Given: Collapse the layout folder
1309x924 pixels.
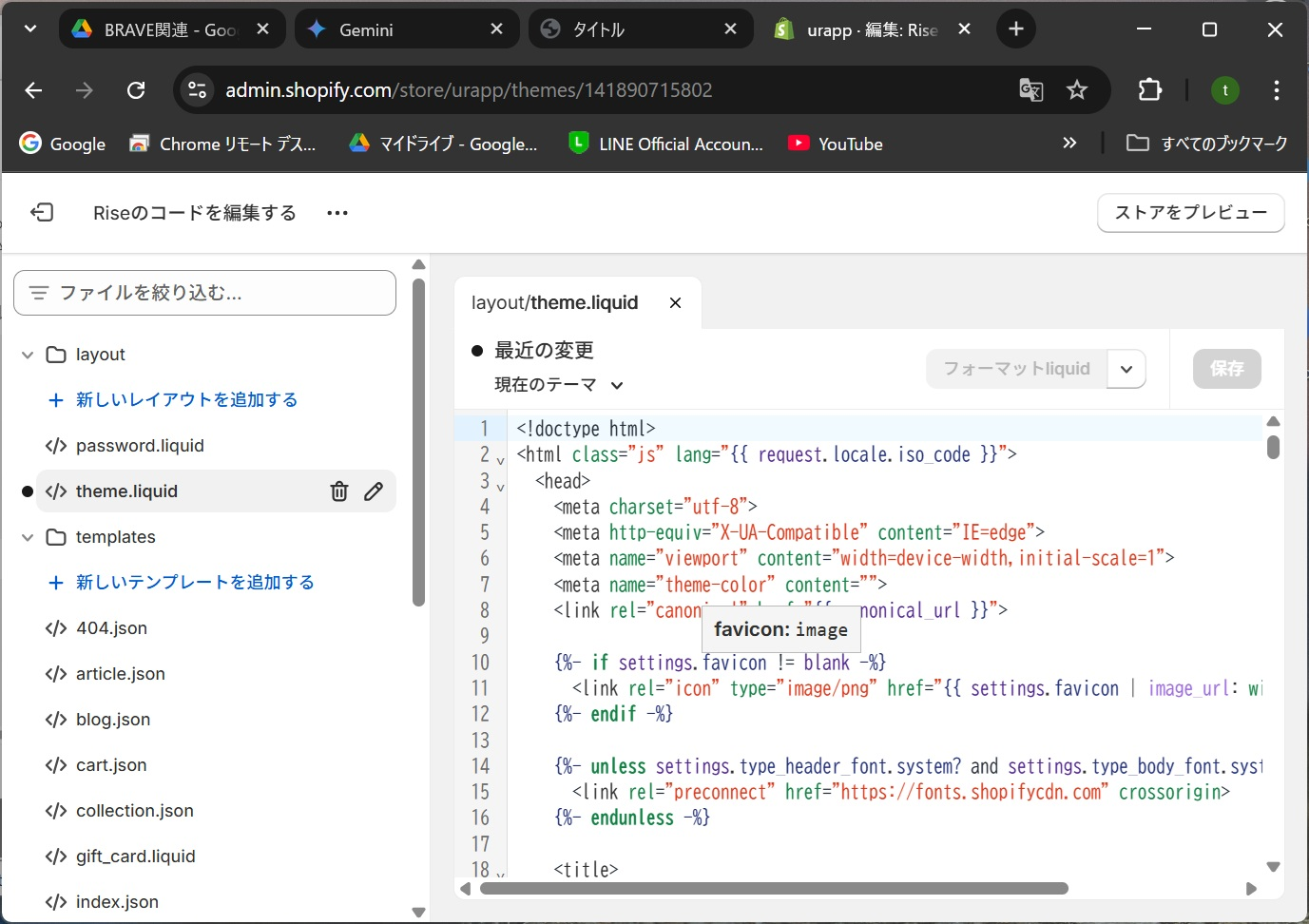Looking at the screenshot, I should tap(28, 355).
